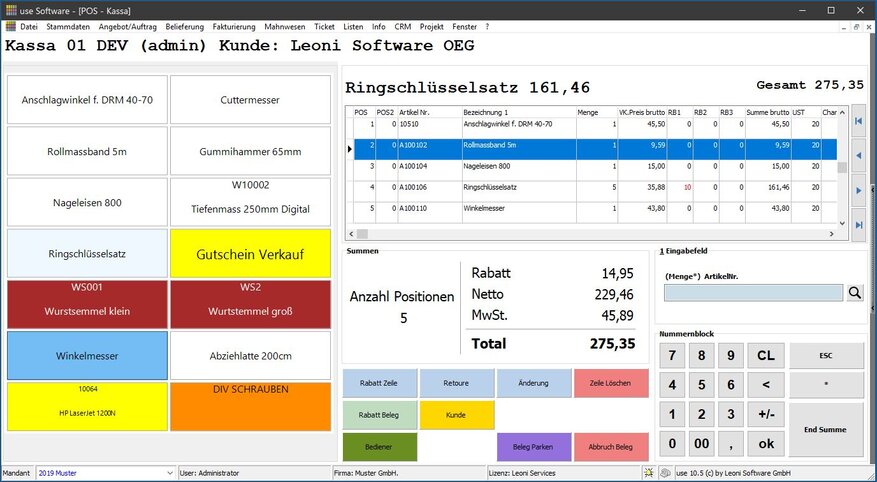The image size is (877, 482).
Task: Jump to the last record arrow
Action: coord(857,224)
